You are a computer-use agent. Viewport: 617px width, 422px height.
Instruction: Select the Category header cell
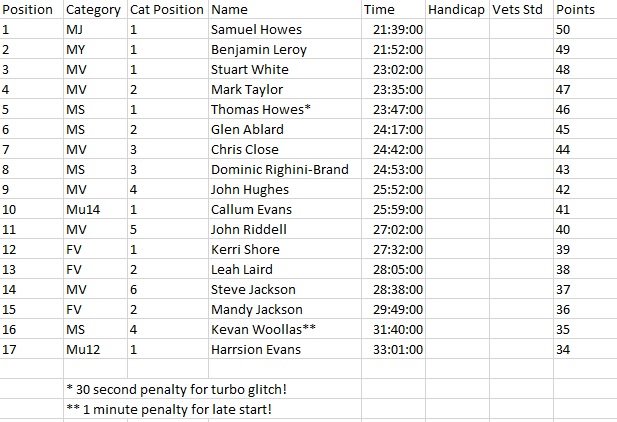click(x=93, y=10)
